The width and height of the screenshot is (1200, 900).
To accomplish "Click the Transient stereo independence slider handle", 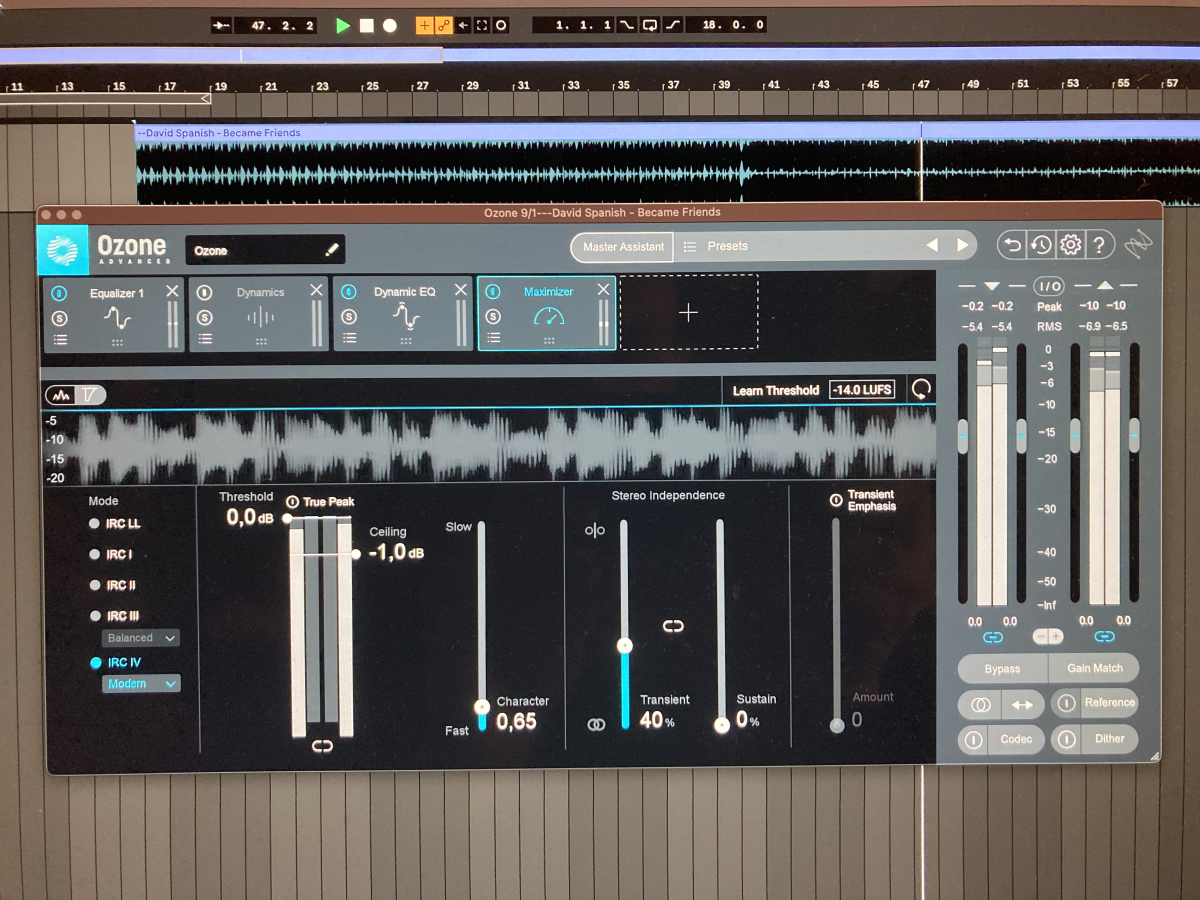I will 625,646.
